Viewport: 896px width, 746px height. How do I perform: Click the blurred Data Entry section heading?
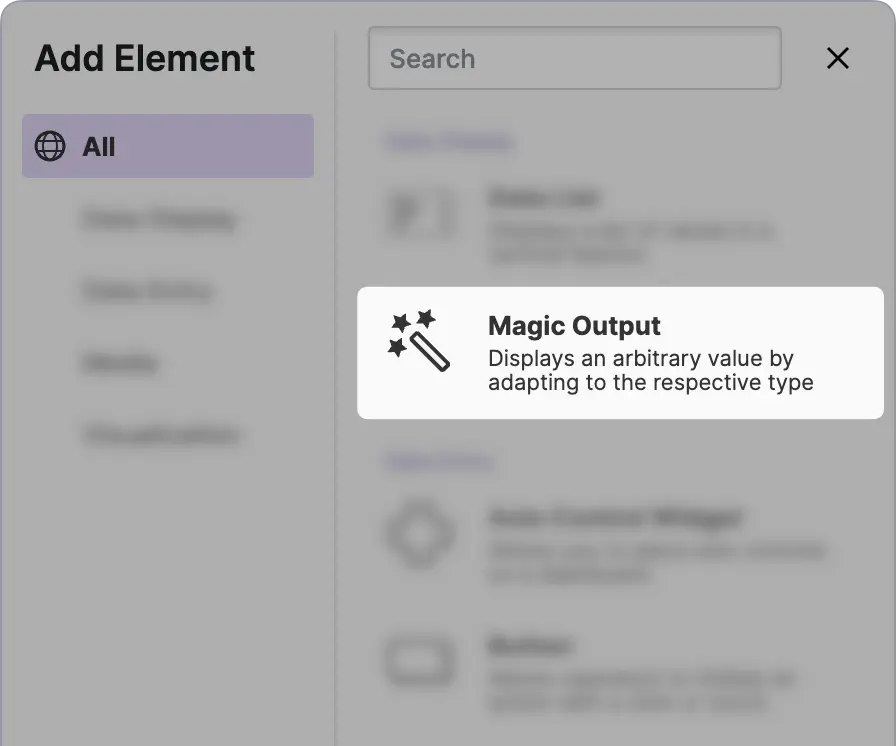click(438, 461)
